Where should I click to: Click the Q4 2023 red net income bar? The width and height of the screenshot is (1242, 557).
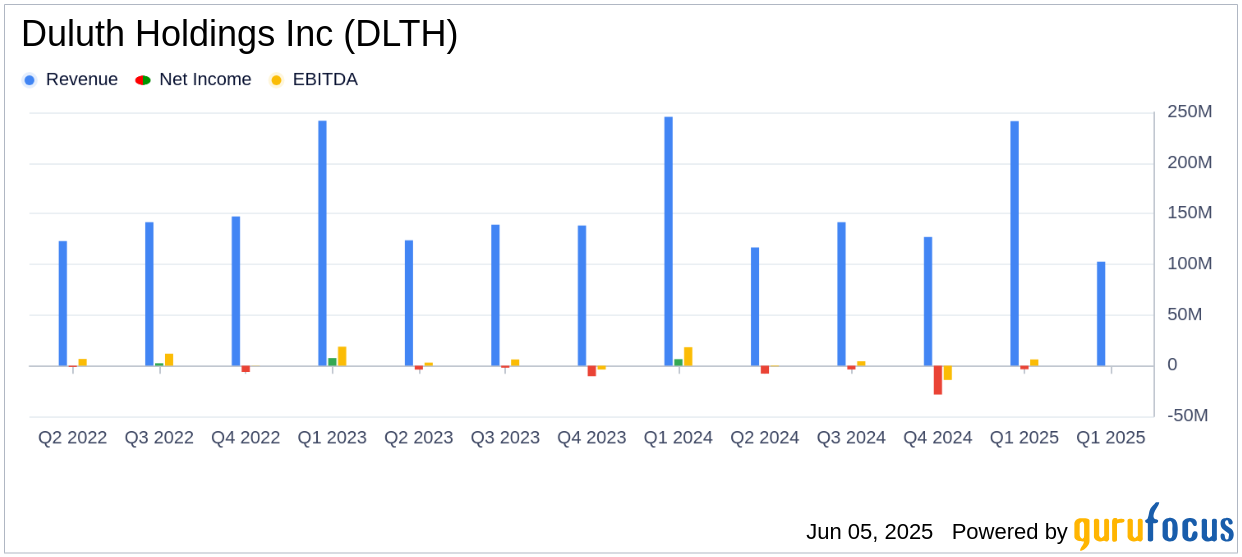592,371
